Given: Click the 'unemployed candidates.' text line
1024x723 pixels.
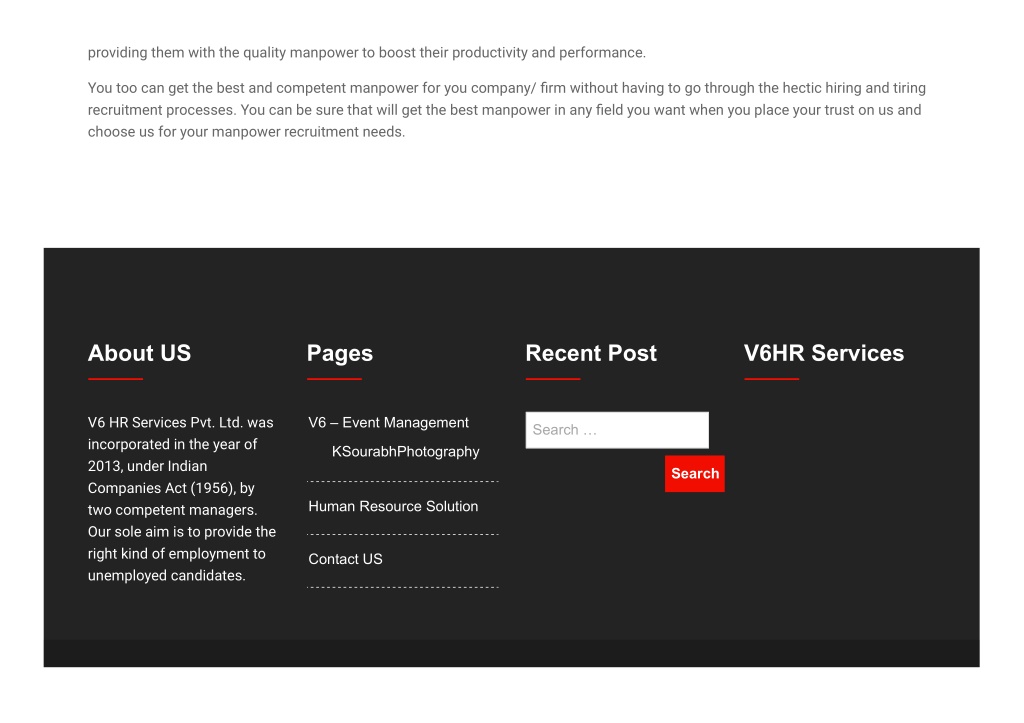Looking at the screenshot, I should [x=167, y=575].
